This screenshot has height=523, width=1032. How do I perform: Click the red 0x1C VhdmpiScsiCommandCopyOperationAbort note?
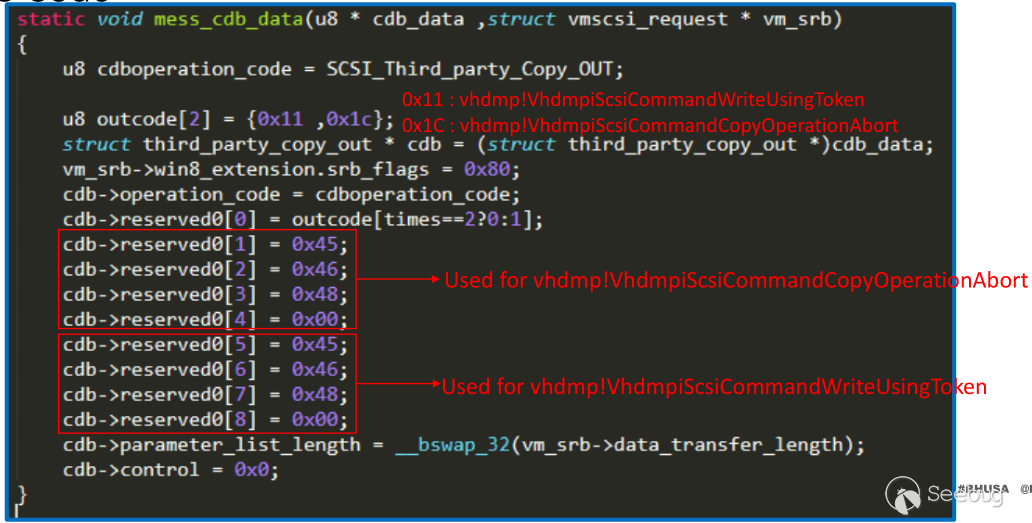pyautogui.click(x=650, y=126)
